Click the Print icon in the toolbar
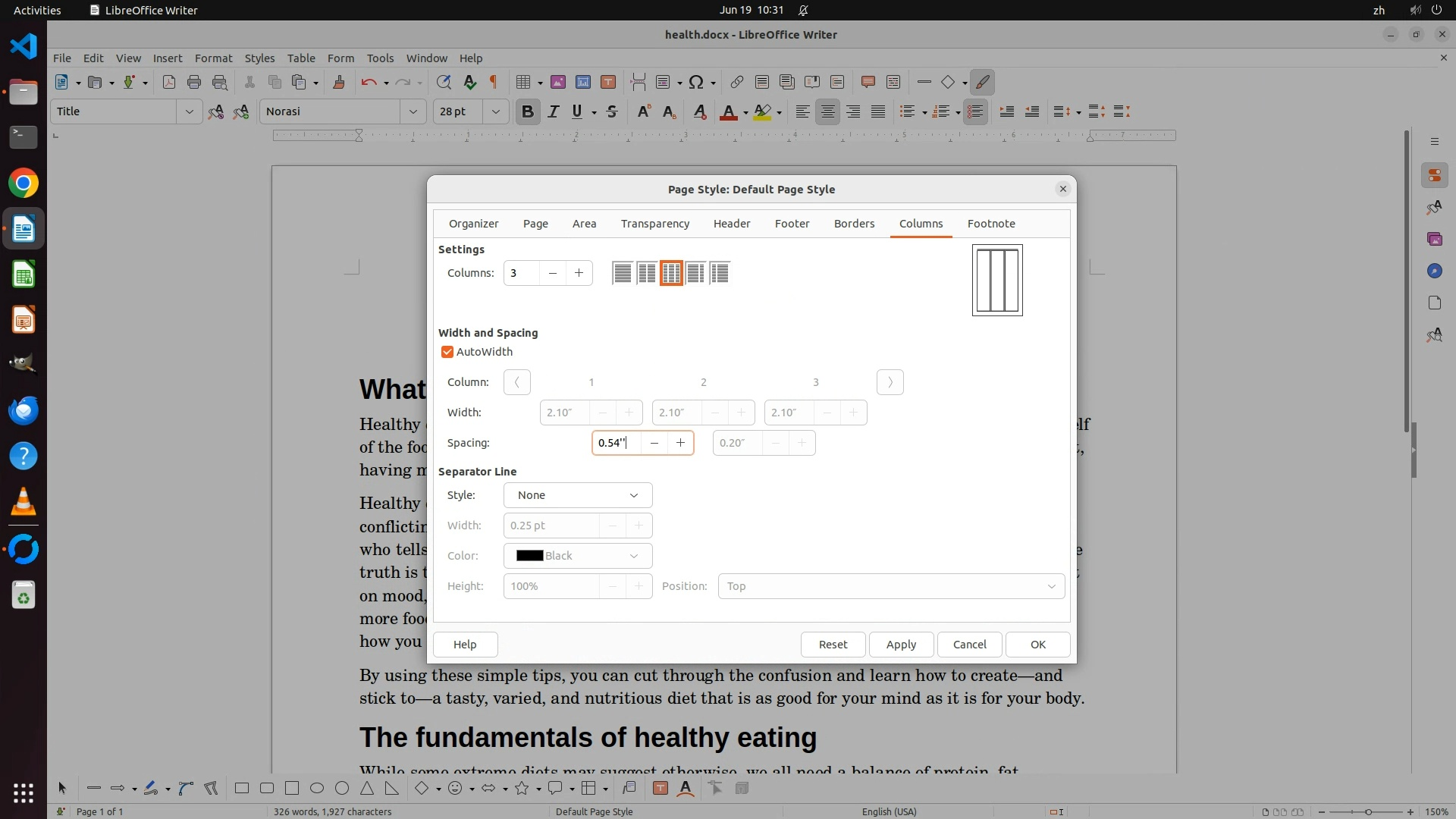Image resolution: width=1456 pixels, height=819 pixels. [194, 82]
